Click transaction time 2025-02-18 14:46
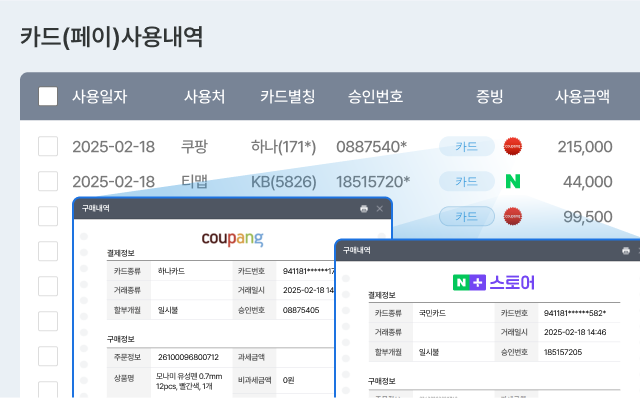 tap(575, 332)
